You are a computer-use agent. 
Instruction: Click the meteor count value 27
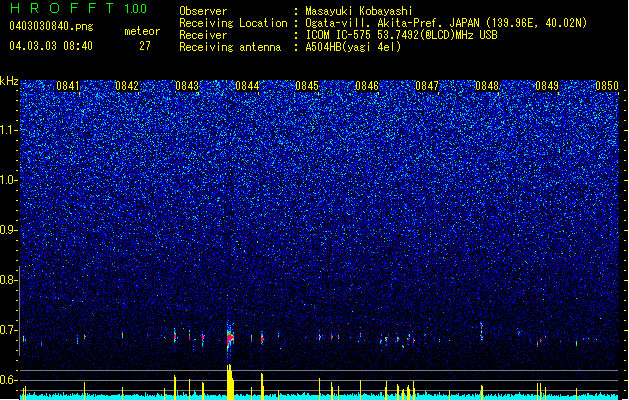click(145, 46)
